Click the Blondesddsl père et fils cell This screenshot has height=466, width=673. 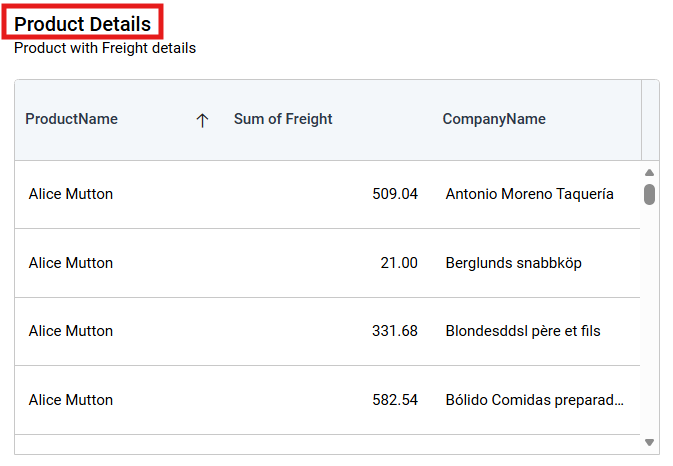pyautogui.click(x=523, y=331)
